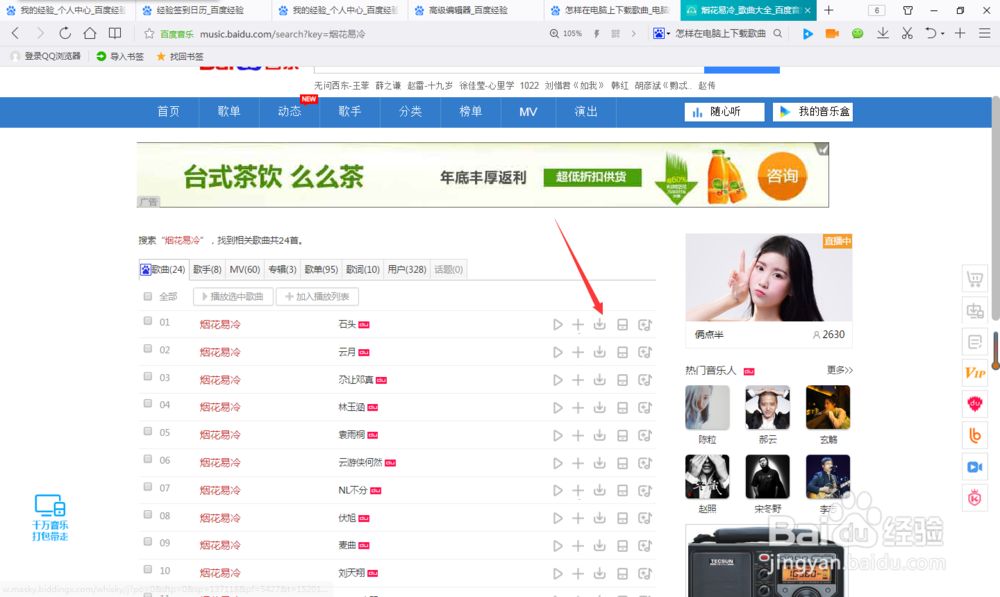Download the song by 云月
1000x597 pixels.
coord(599,352)
